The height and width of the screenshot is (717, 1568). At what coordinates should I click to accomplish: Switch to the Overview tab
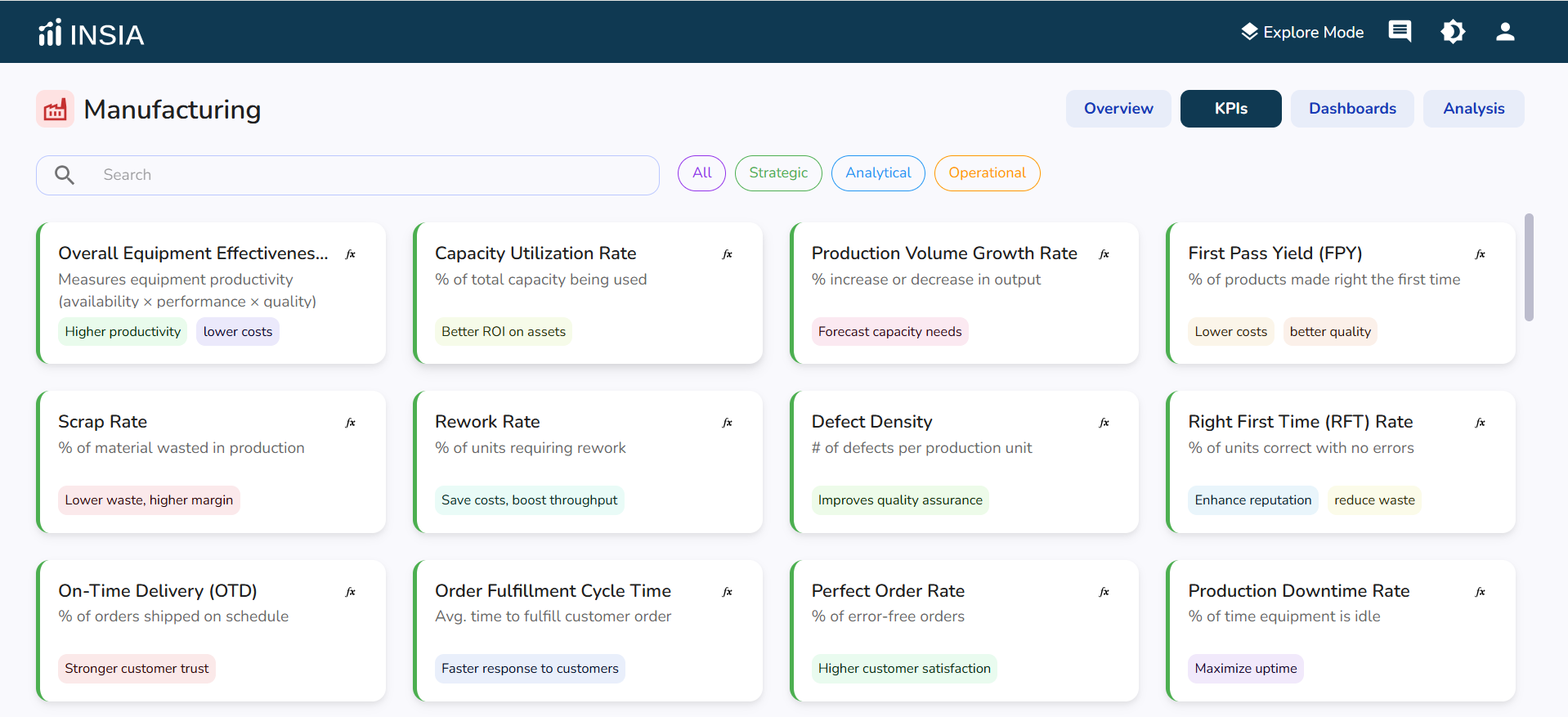point(1118,109)
